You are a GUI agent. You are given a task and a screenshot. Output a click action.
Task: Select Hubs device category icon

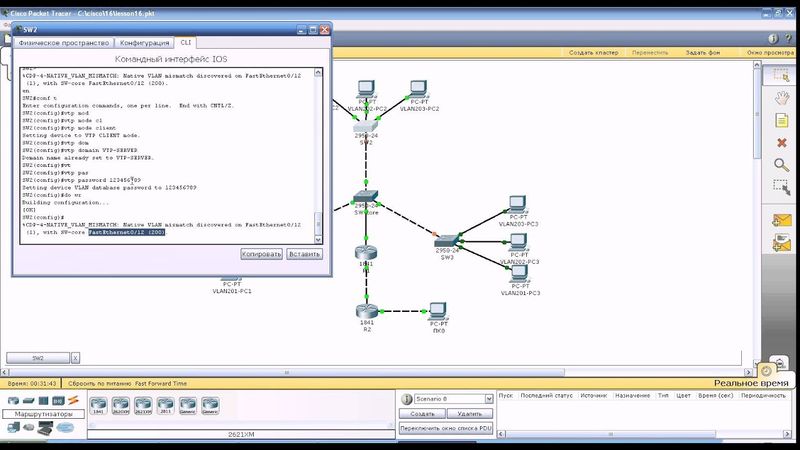tap(43, 401)
